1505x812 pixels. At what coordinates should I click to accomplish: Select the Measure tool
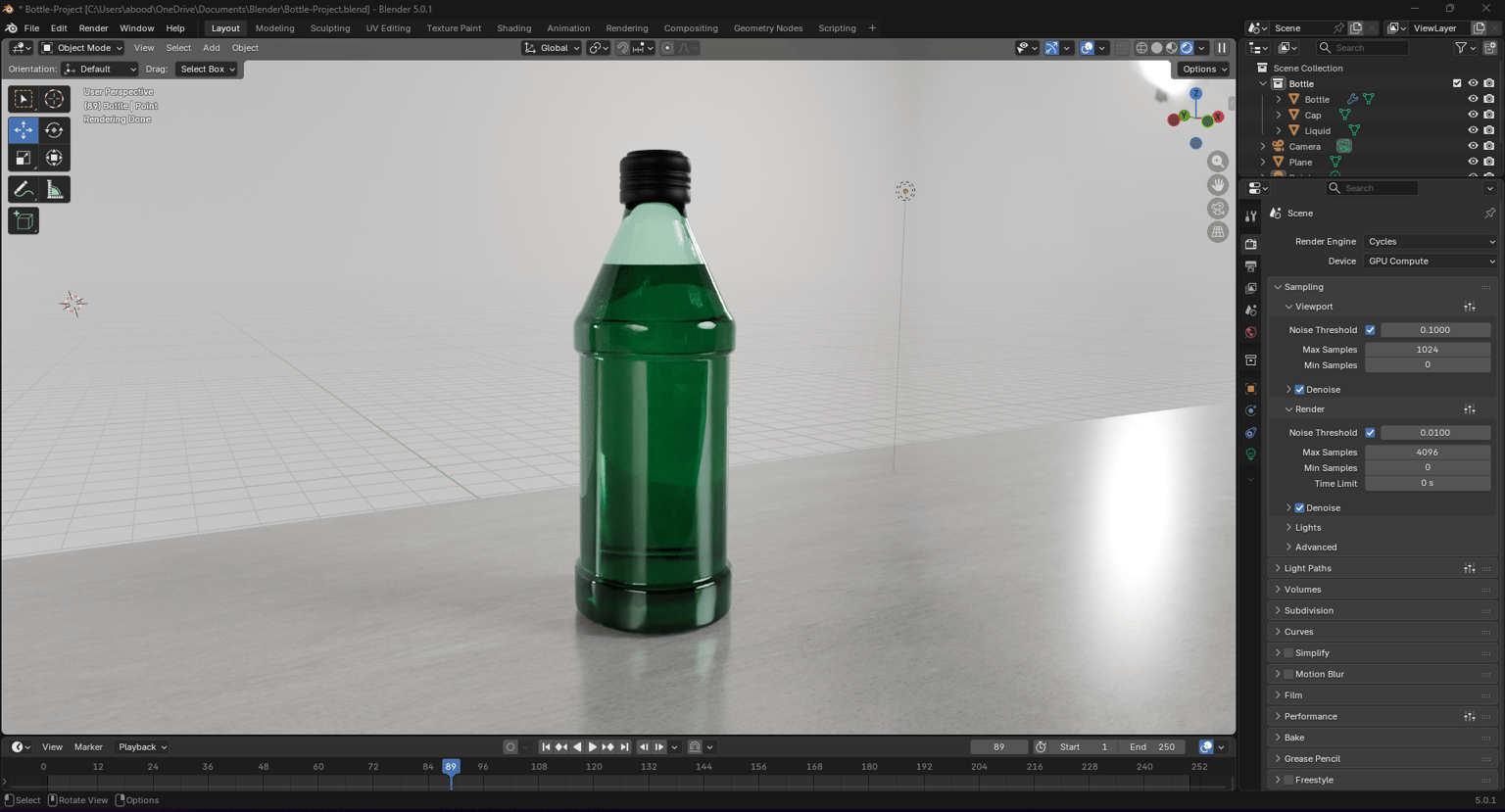click(54, 190)
